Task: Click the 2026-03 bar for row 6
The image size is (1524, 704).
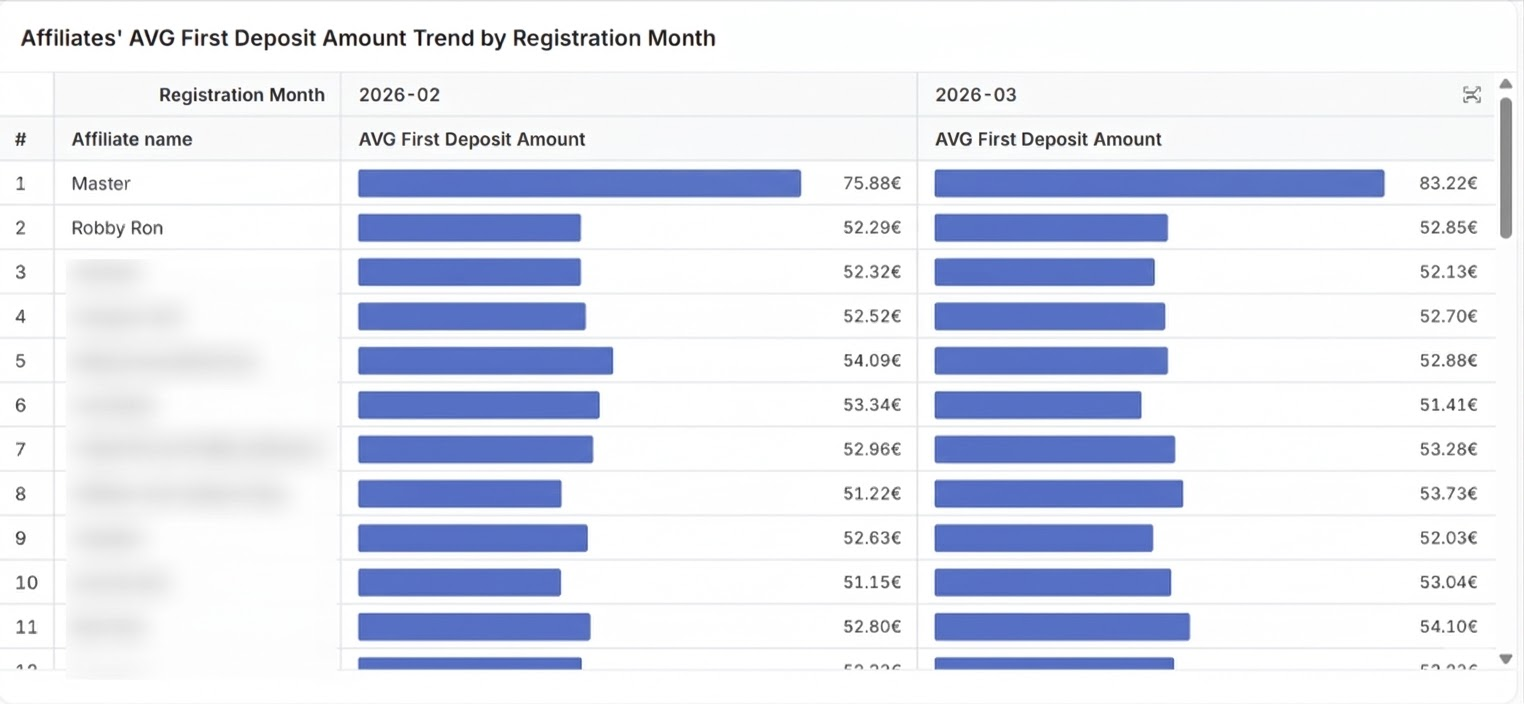Action: 1037,405
